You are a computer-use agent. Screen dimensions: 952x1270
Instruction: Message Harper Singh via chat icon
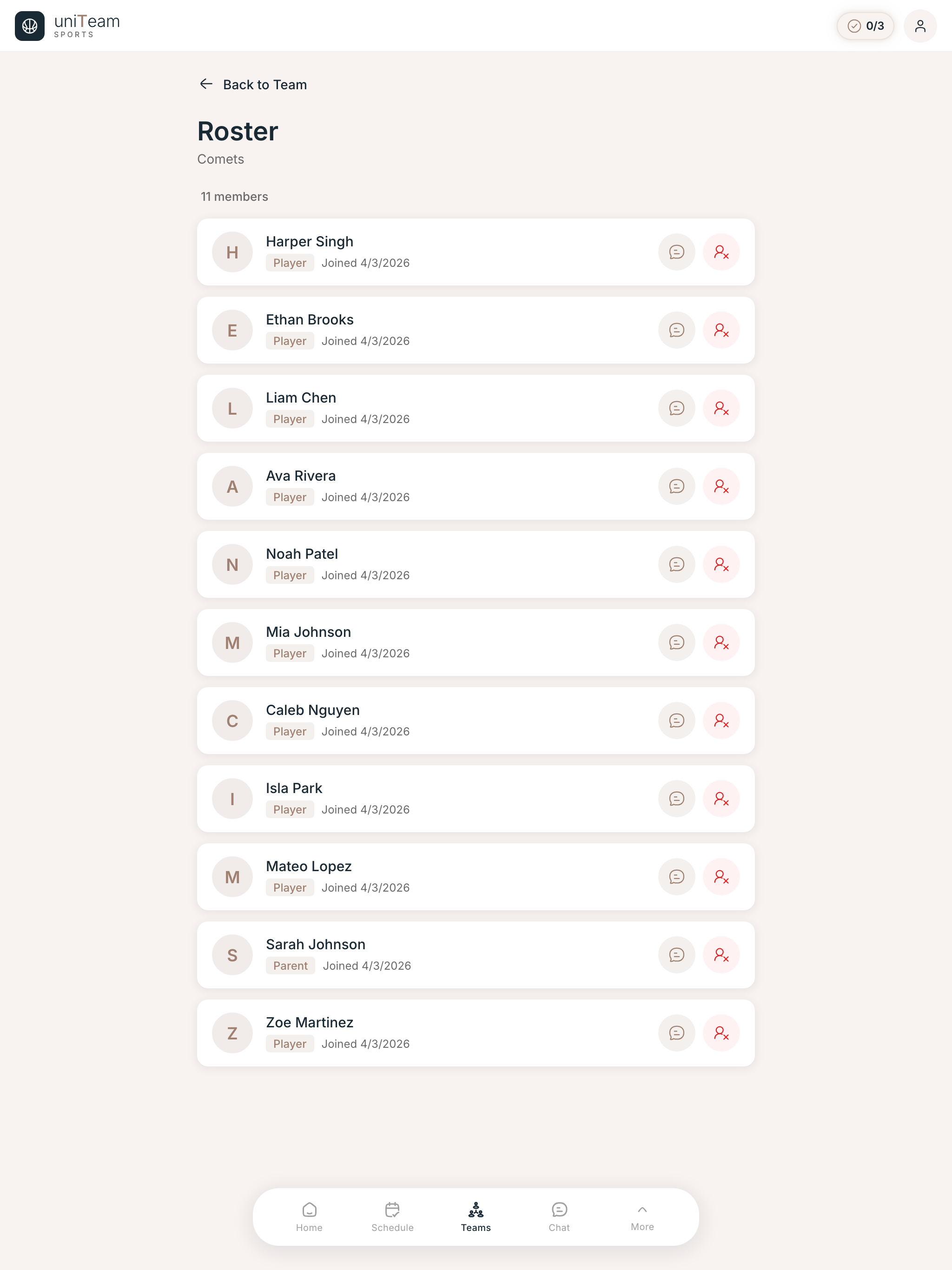point(676,252)
